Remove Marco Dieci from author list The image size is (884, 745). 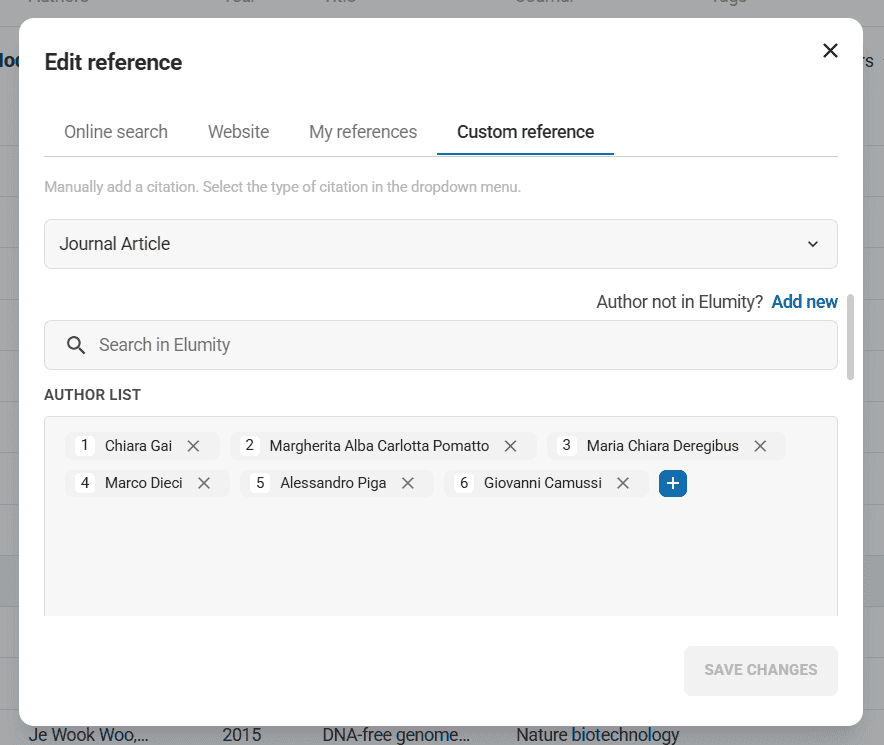pyautogui.click(x=204, y=483)
